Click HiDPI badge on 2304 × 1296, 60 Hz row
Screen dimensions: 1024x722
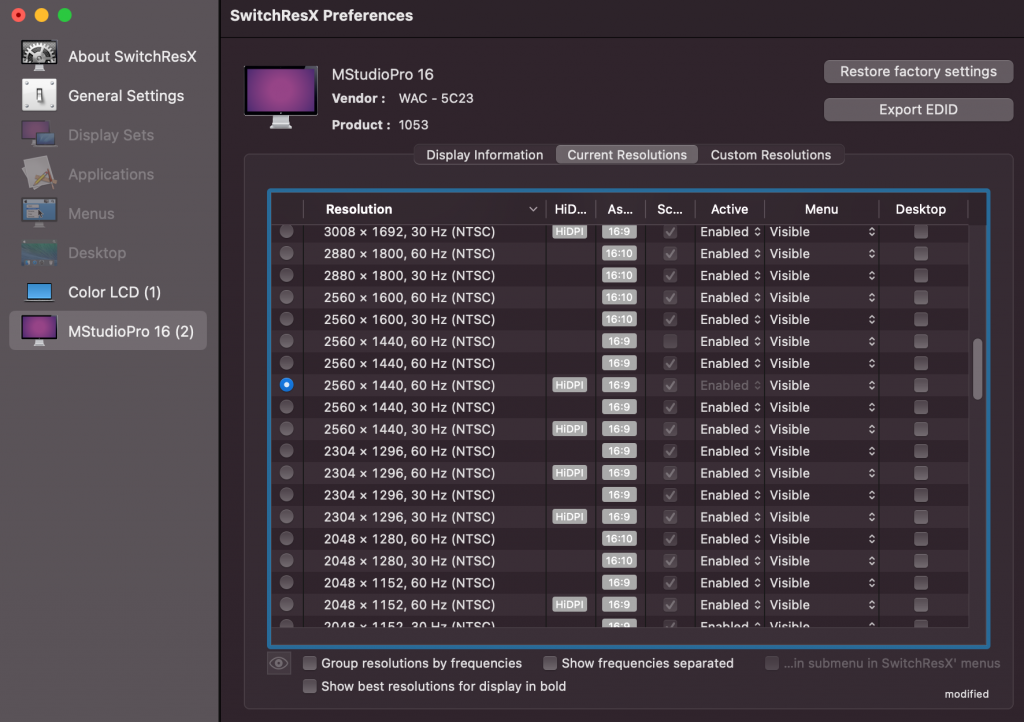click(569, 473)
